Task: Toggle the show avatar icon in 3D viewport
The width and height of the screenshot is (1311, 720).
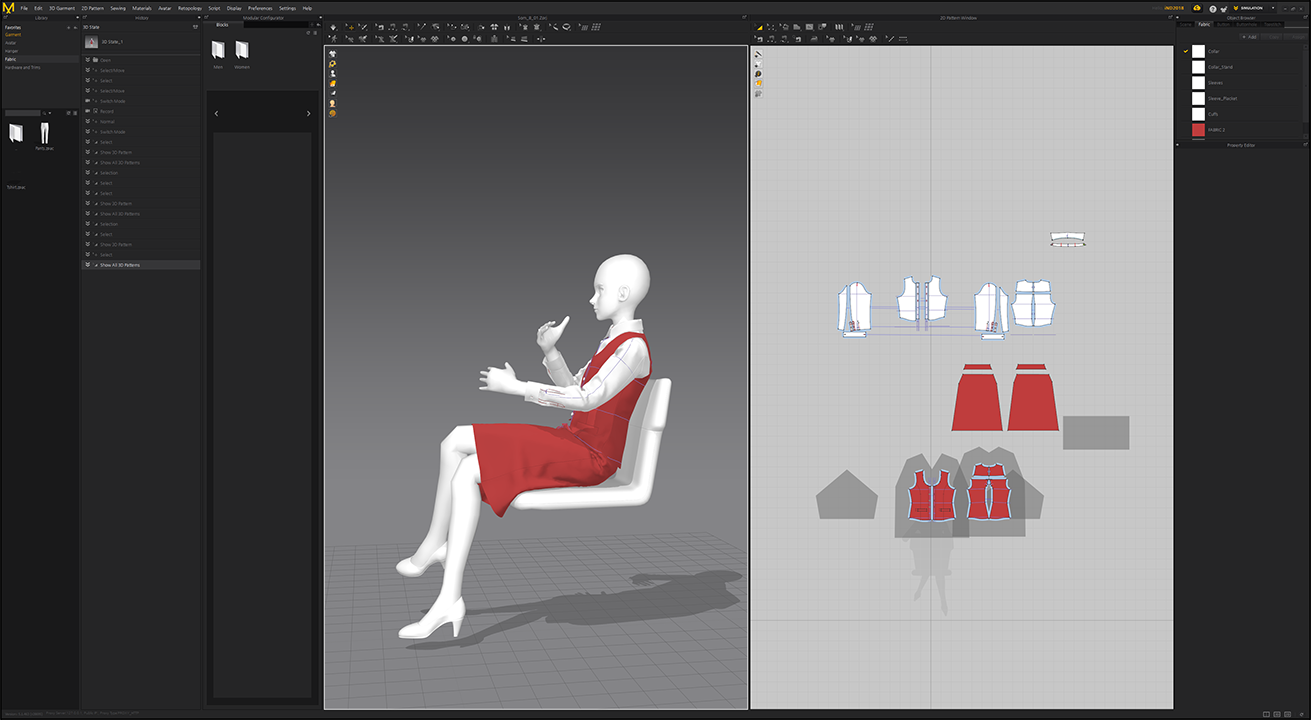Action: 332,73
